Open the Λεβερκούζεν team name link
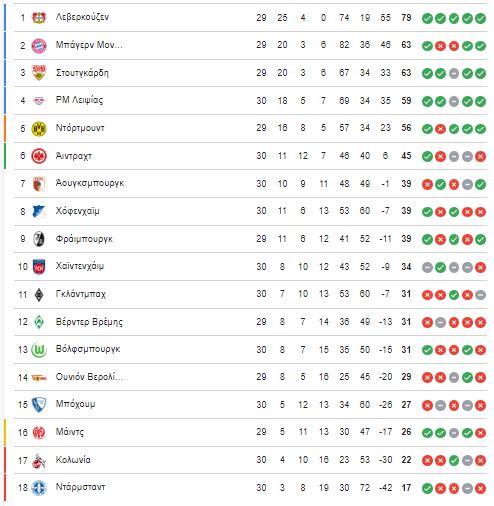 (x=82, y=17)
